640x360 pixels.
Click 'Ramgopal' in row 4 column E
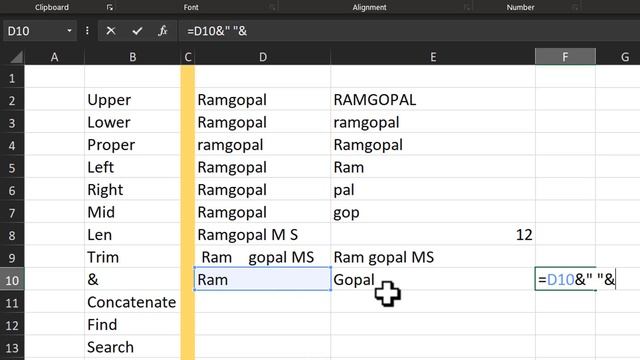click(x=433, y=145)
